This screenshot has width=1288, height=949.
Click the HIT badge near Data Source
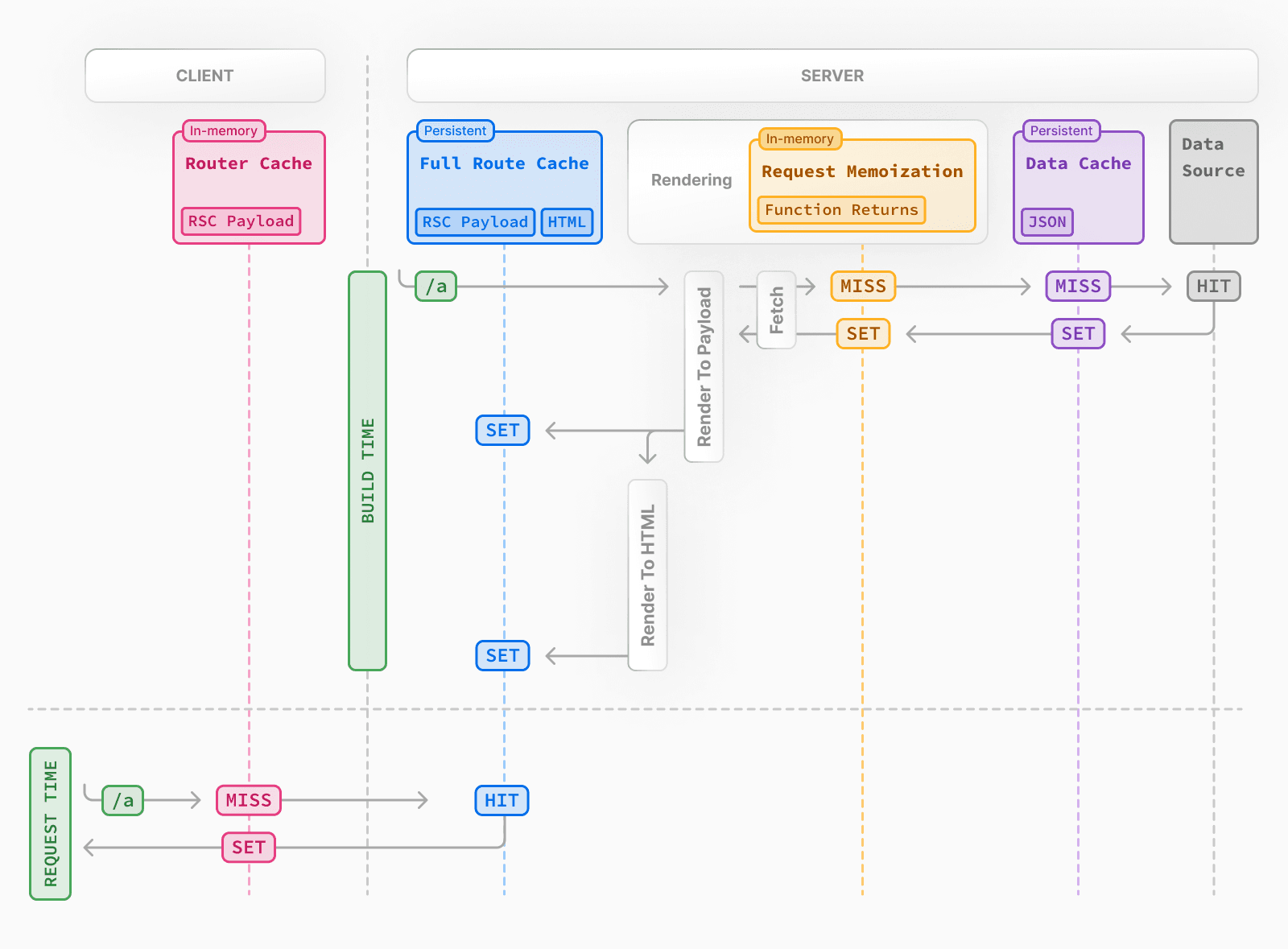pyautogui.click(x=1213, y=286)
